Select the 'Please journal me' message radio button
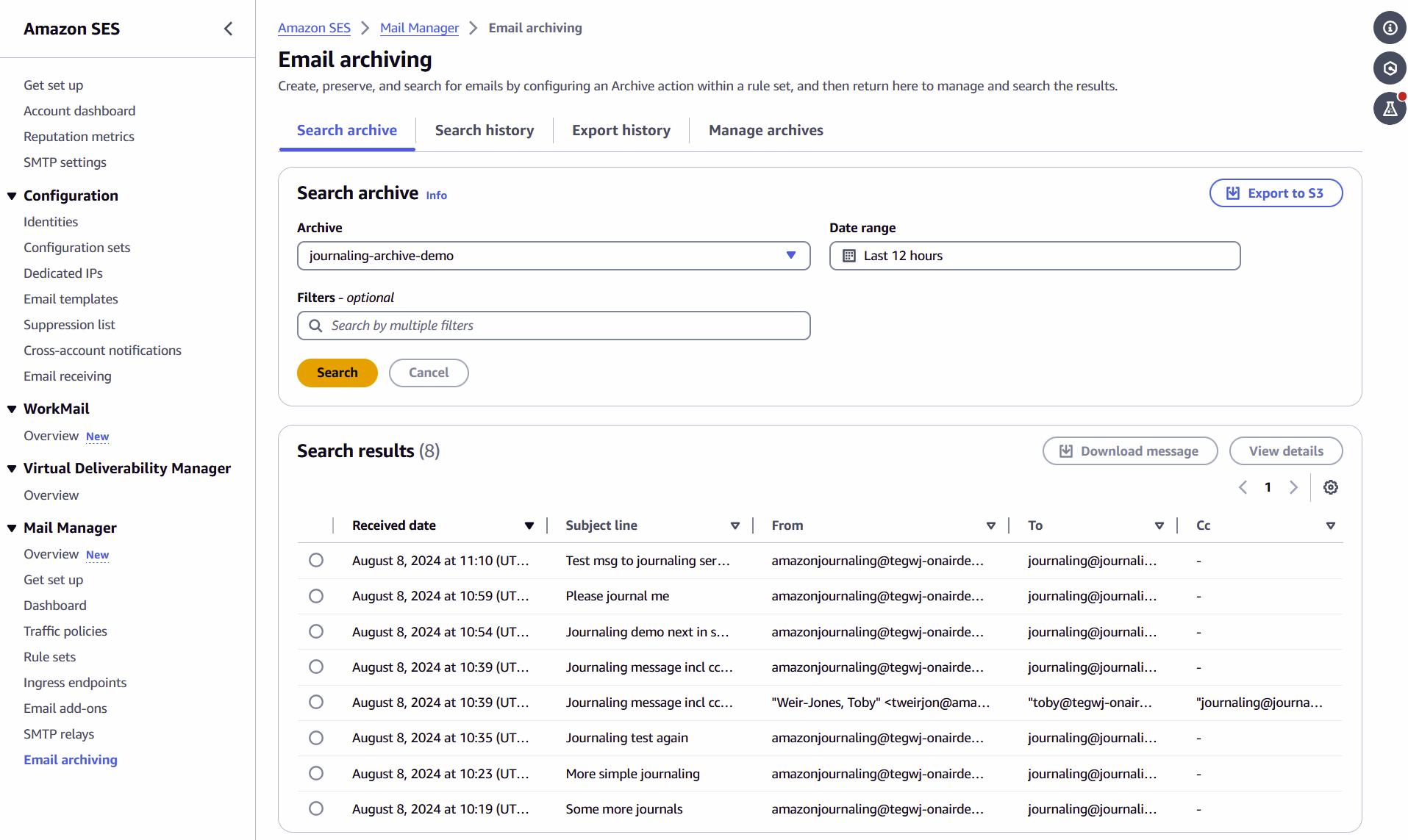Image resolution: width=1408 pixels, height=840 pixels. pyautogui.click(x=316, y=596)
